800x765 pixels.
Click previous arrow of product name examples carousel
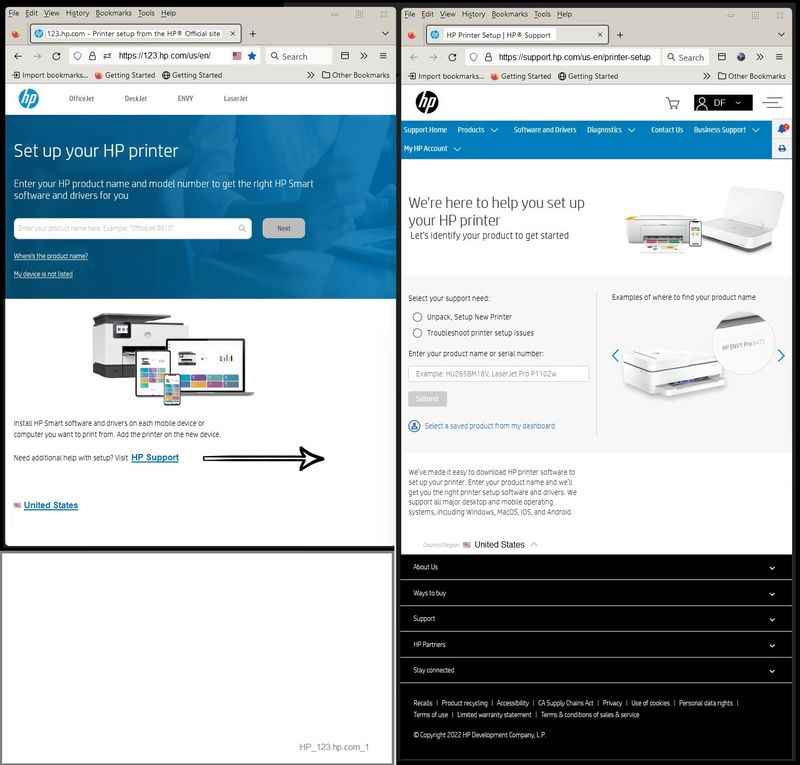(615, 356)
